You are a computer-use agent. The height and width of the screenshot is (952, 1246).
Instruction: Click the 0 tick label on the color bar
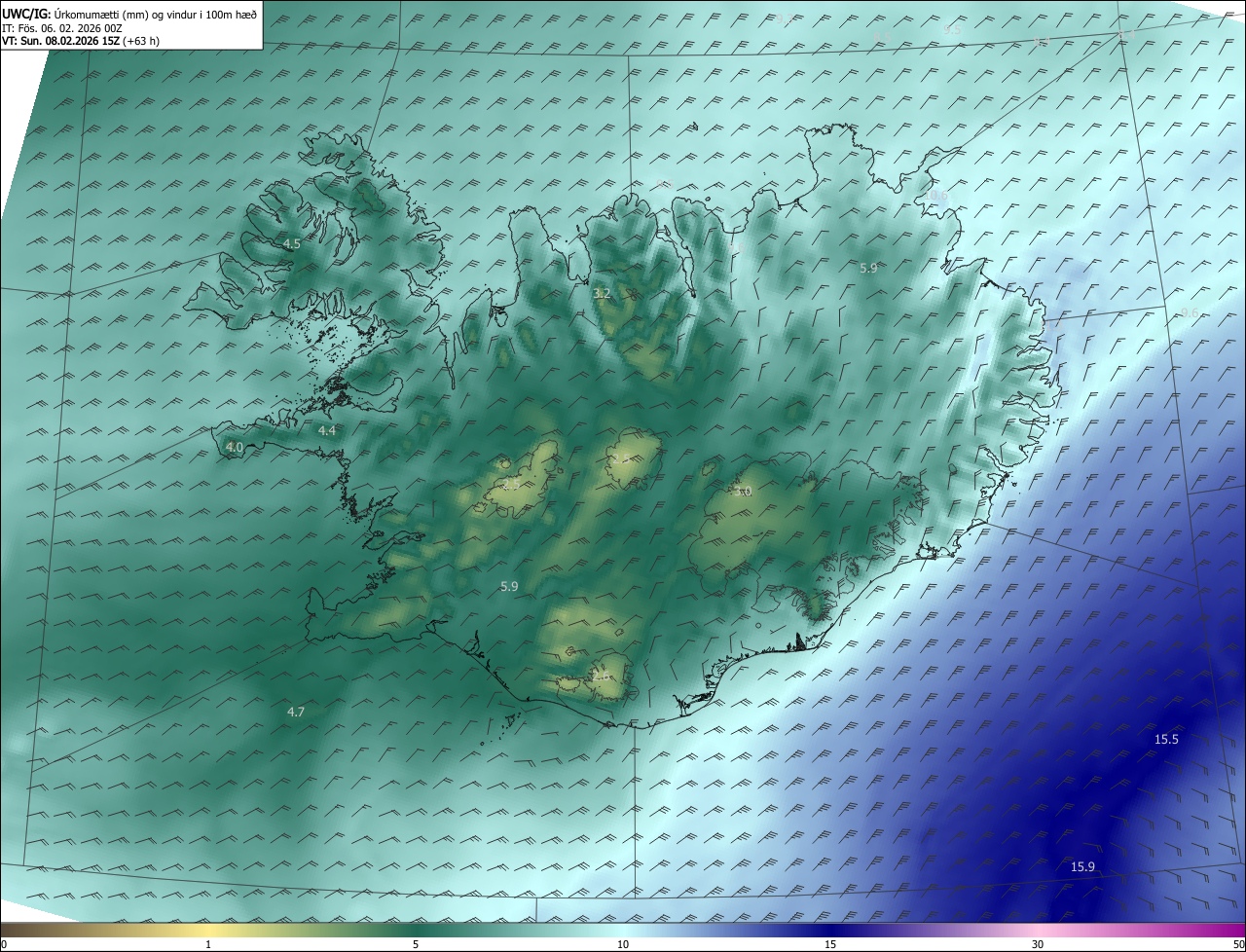pyautogui.click(x=4, y=944)
